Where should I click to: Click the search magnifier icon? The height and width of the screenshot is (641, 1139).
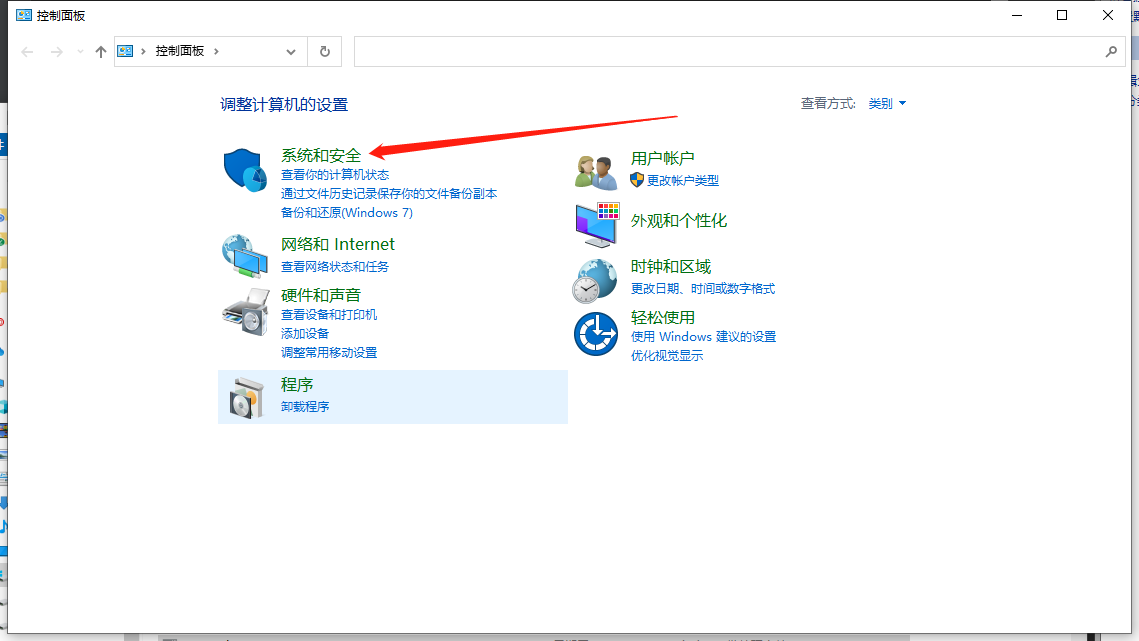(1111, 52)
